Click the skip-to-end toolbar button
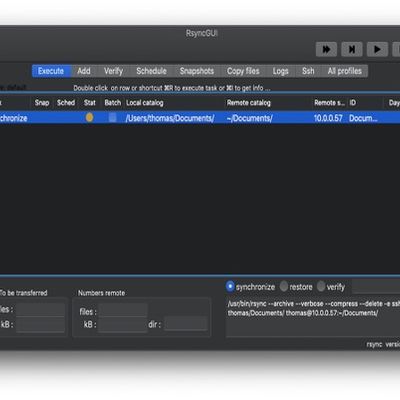Image resolution: width=400 pixels, height=400 pixels. tap(352, 50)
